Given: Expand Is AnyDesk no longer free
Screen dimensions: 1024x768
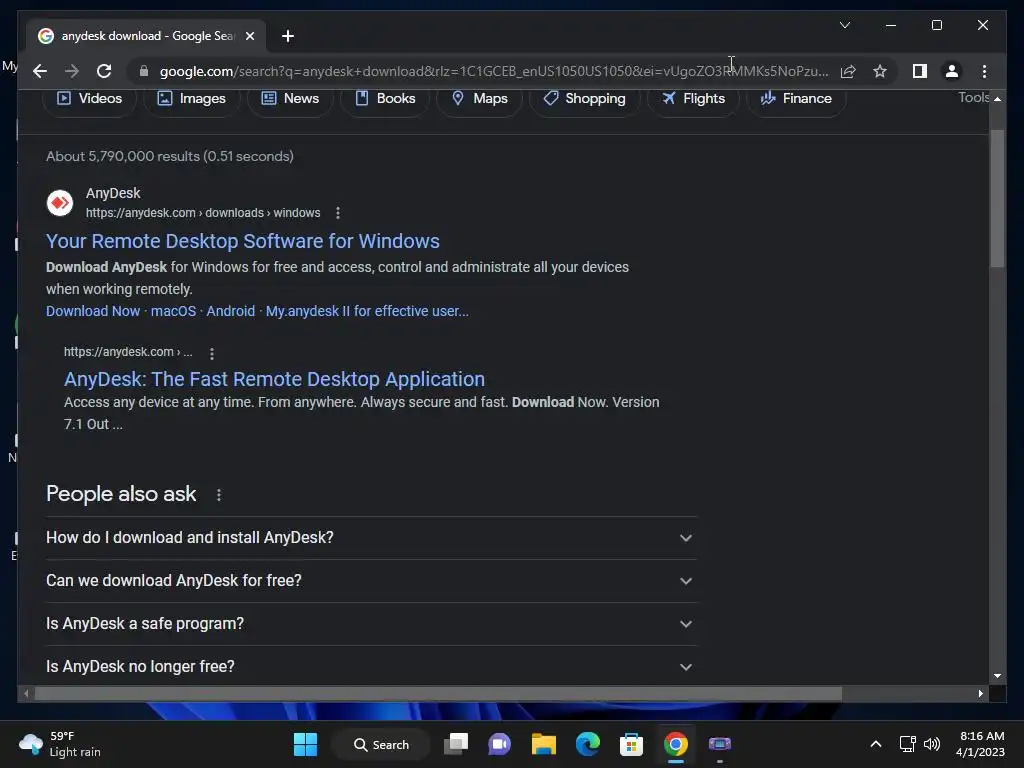Looking at the screenshot, I should tap(371, 667).
